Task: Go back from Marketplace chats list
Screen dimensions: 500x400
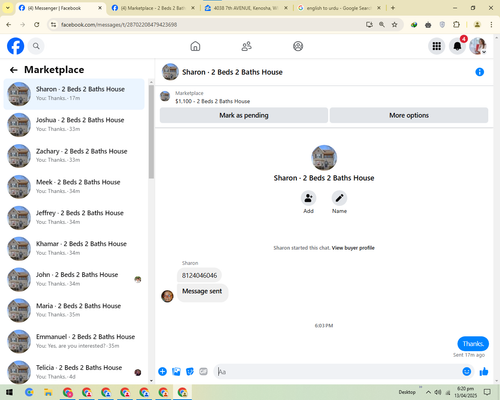Action: (14, 70)
